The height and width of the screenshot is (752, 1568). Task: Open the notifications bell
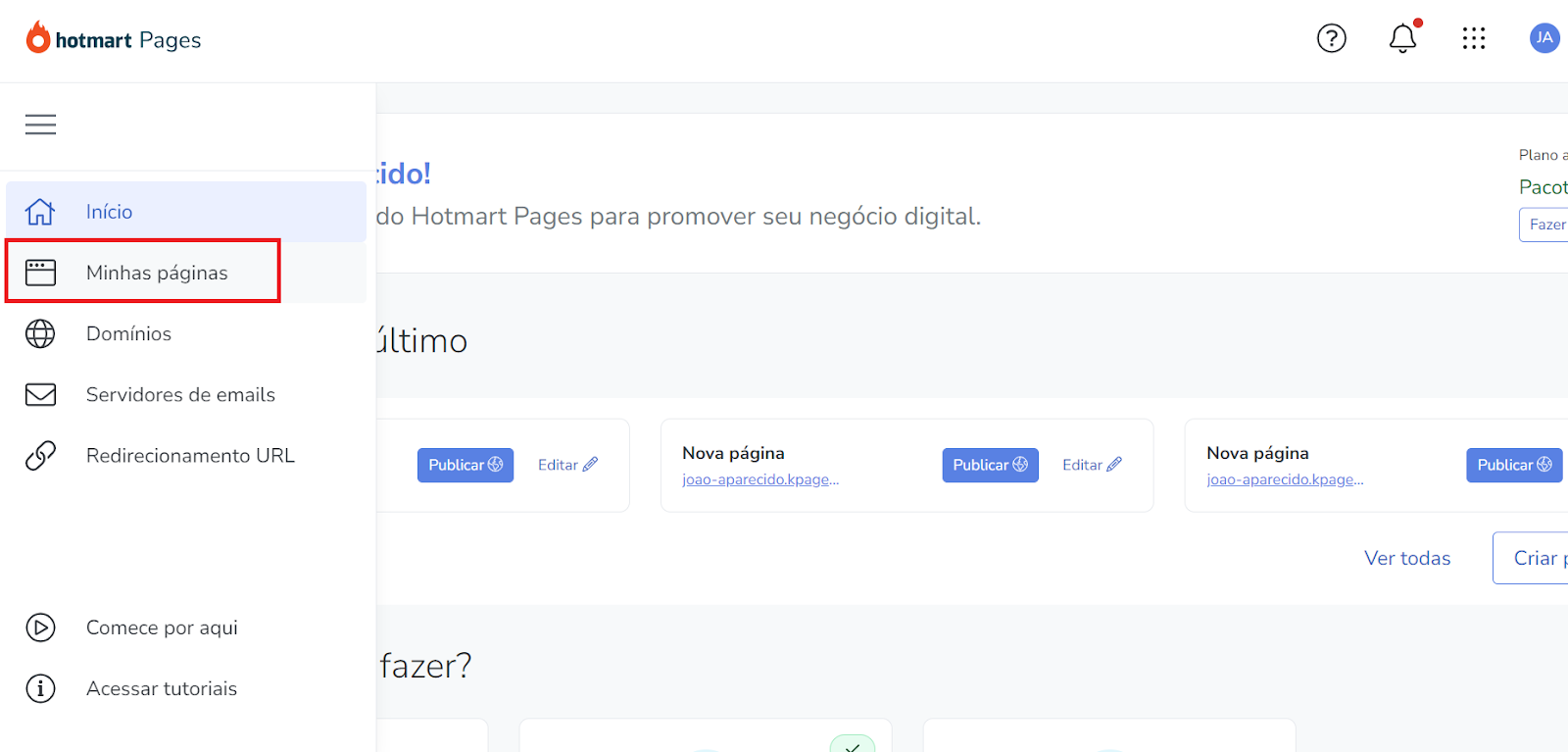(x=1403, y=37)
